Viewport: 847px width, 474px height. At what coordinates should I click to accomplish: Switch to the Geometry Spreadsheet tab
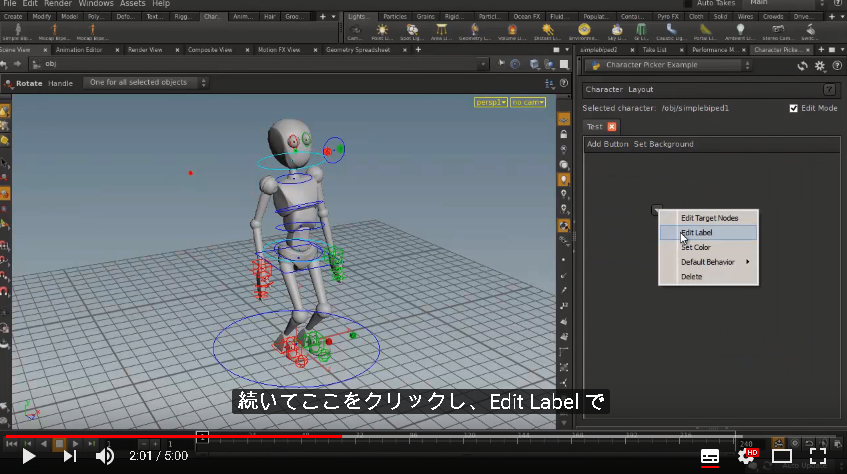click(x=358, y=50)
